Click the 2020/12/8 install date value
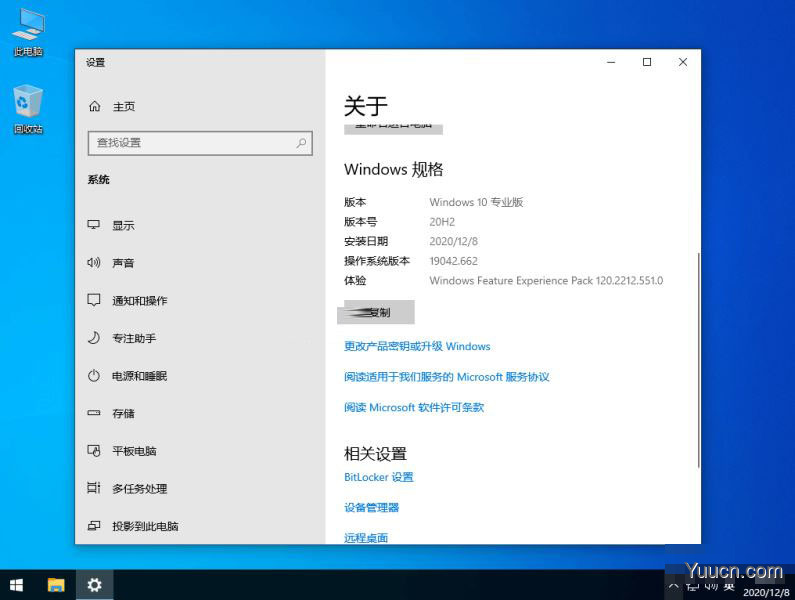 453,241
